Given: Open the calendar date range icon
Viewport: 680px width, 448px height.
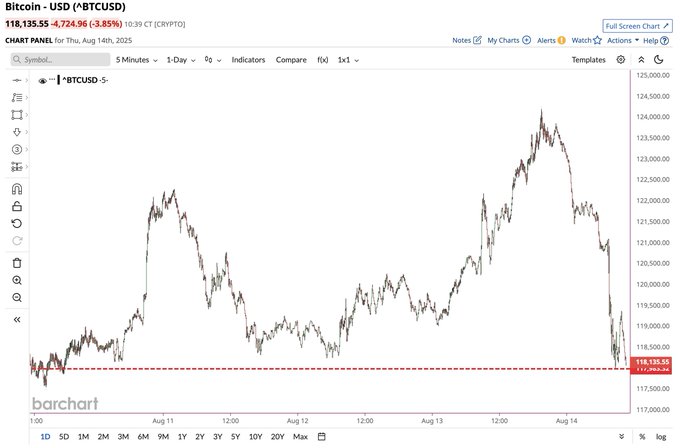Looking at the screenshot, I should pos(321,436).
